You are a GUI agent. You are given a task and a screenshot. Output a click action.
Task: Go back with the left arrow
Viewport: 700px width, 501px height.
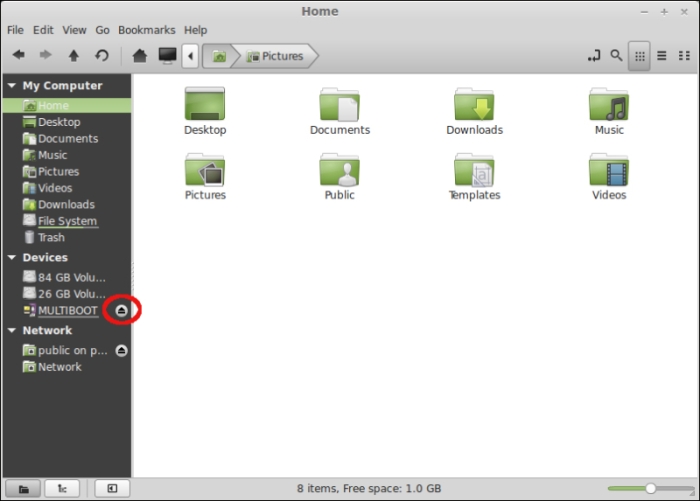(x=19, y=55)
